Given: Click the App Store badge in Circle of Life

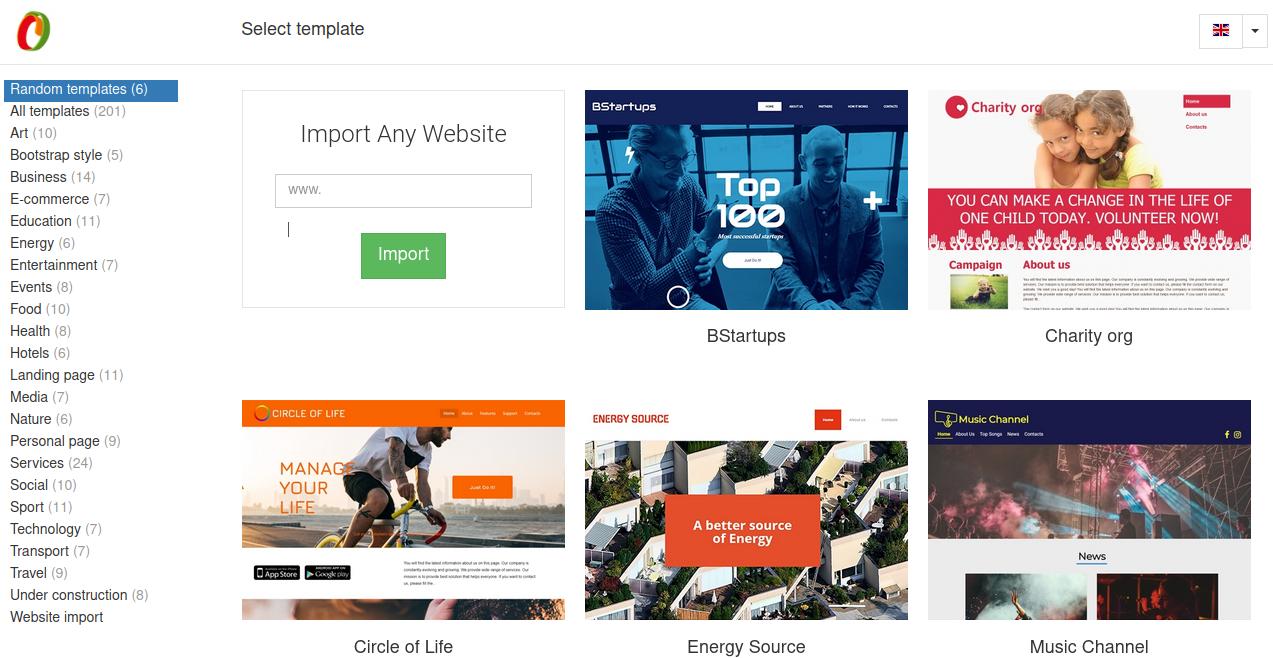Looking at the screenshot, I should [x=277, y=573].
